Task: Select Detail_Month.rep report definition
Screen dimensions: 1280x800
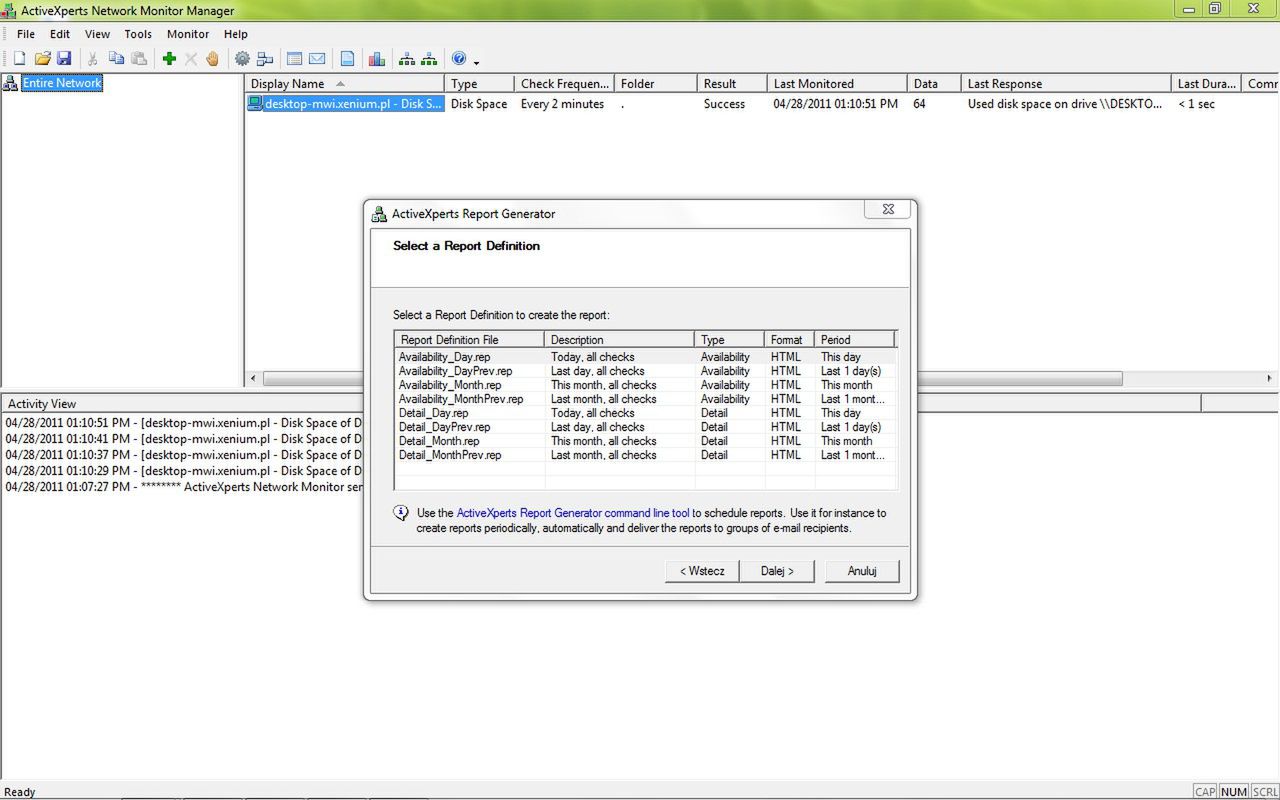Action: 645,441
